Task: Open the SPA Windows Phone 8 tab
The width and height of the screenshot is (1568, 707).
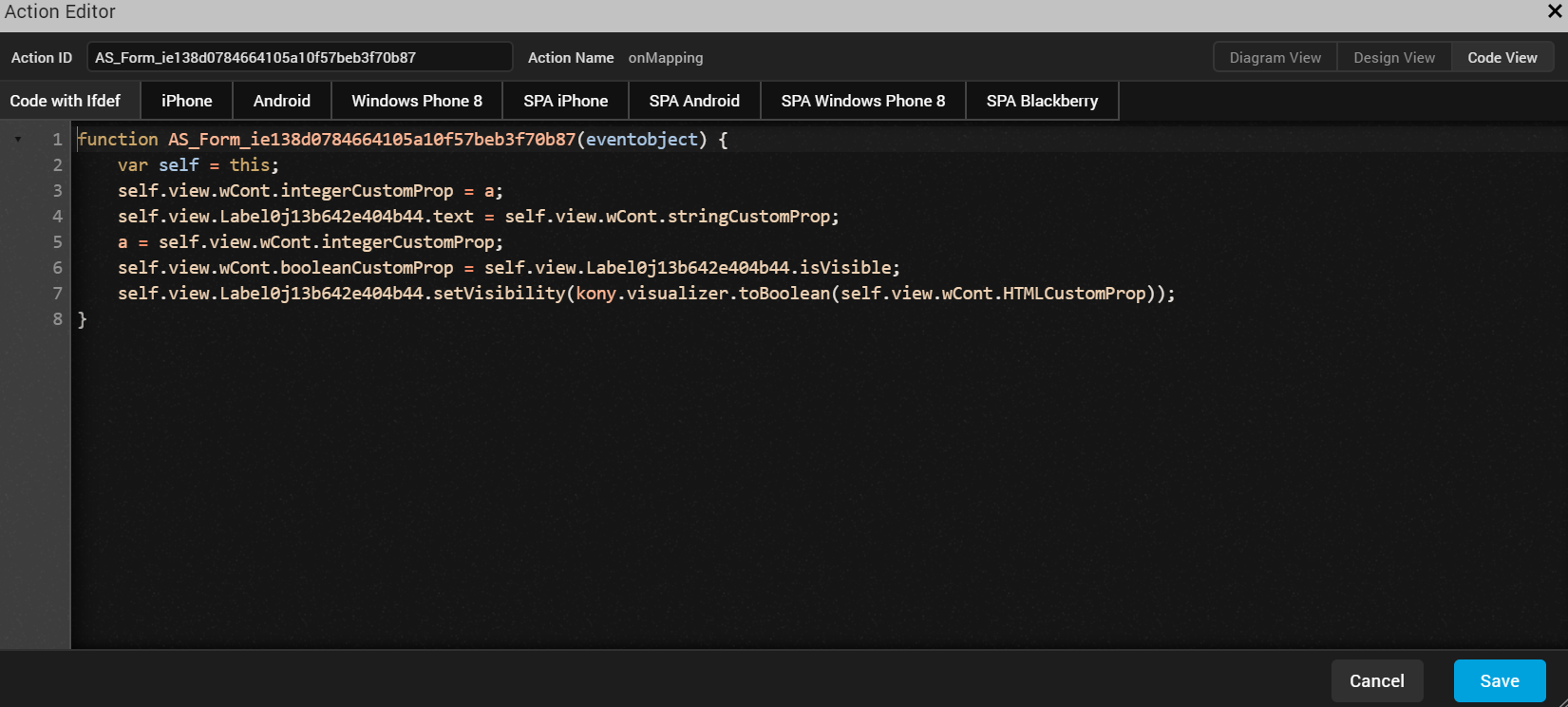Action: [862, 101]
